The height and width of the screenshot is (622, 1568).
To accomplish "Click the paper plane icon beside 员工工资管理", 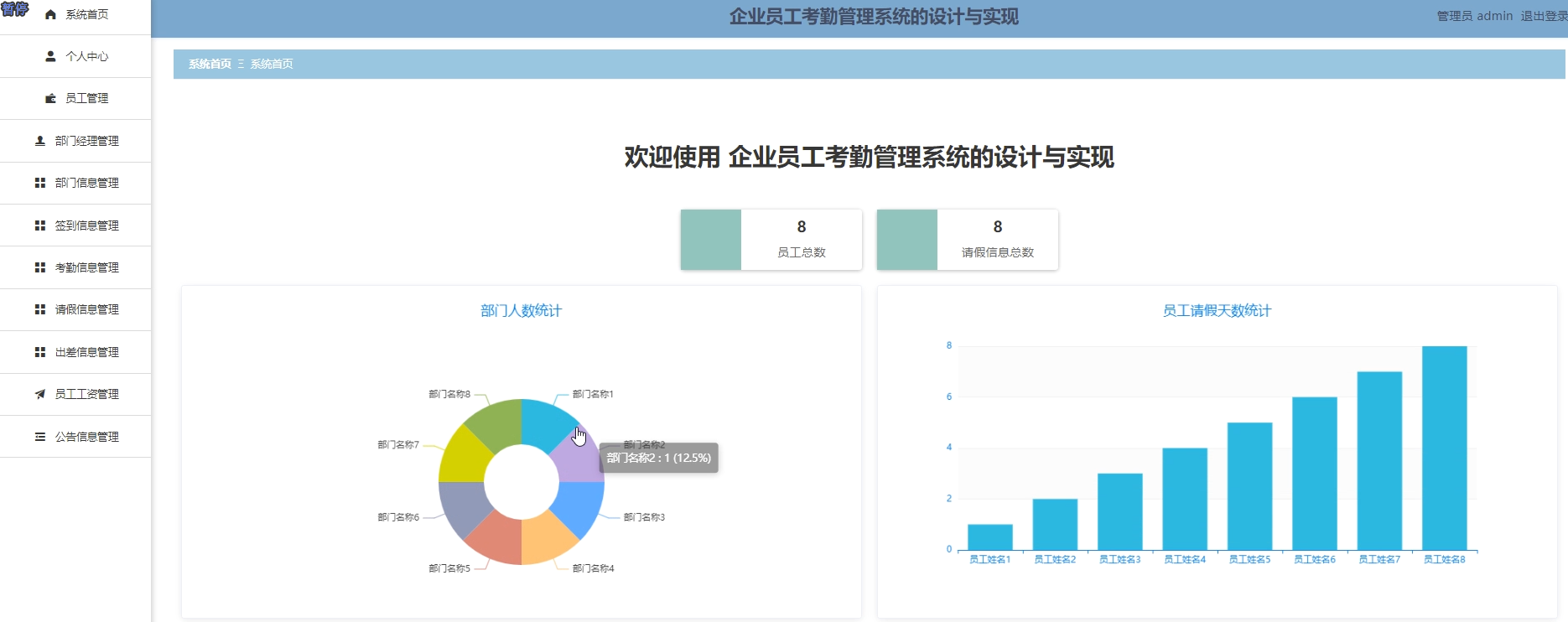I will pos(39,394).
